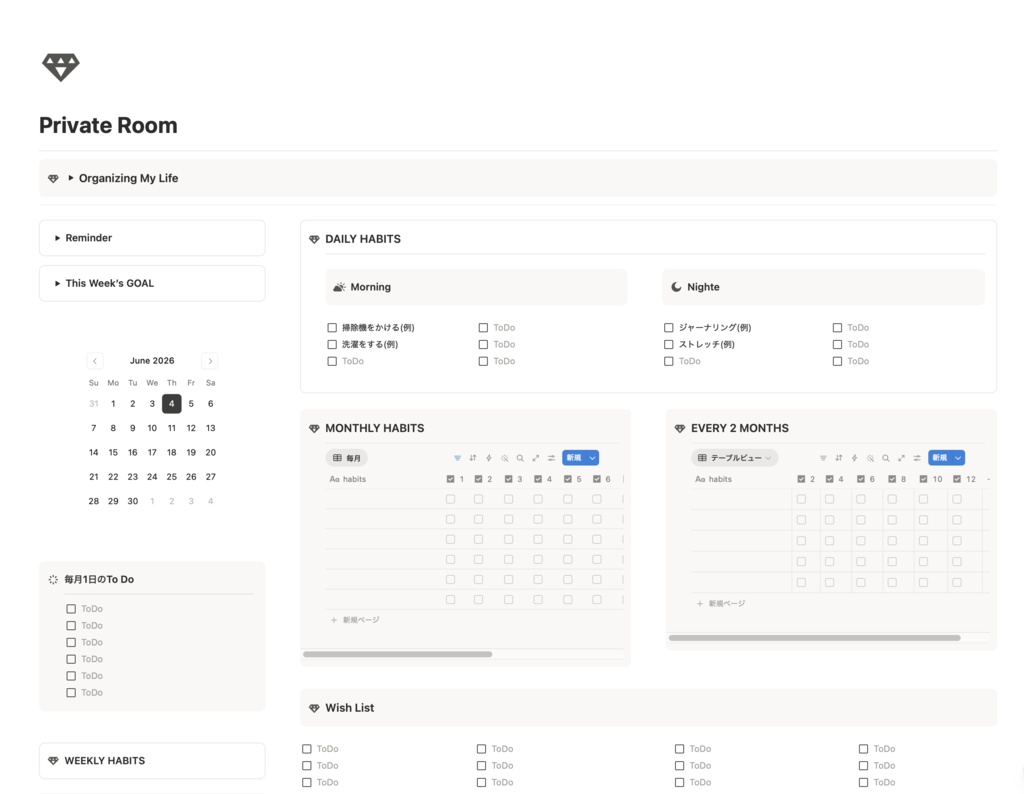Click the EVERY 2 MONTHS horizontal scrollbar
This screenshot has width=1024, height=794.
pos(814,638)
